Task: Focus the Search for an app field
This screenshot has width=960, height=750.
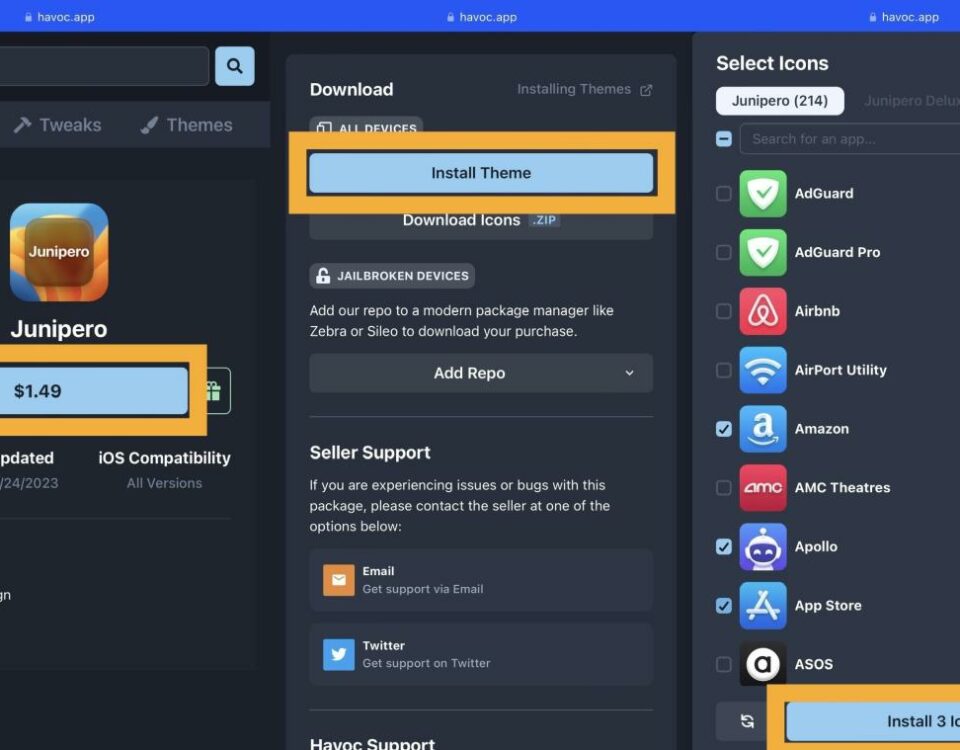Action: [x=850, y=139]
